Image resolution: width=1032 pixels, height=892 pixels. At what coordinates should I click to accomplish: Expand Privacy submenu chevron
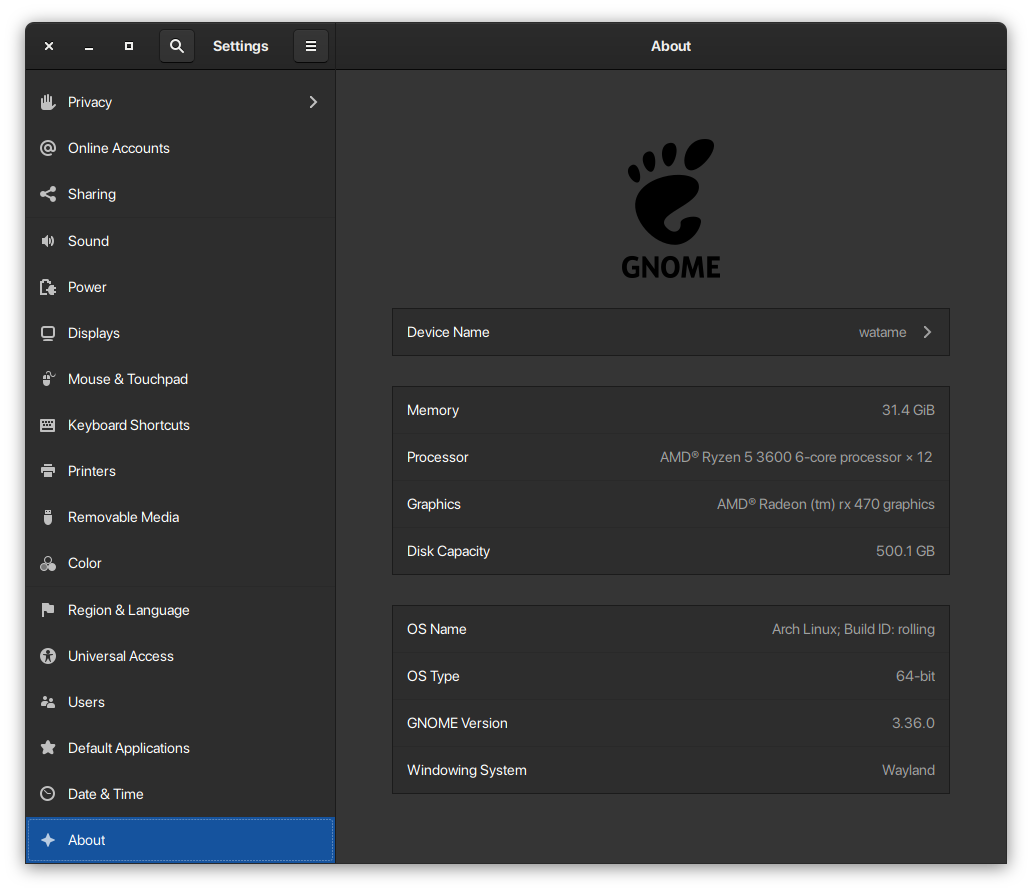tap(313, 102)
